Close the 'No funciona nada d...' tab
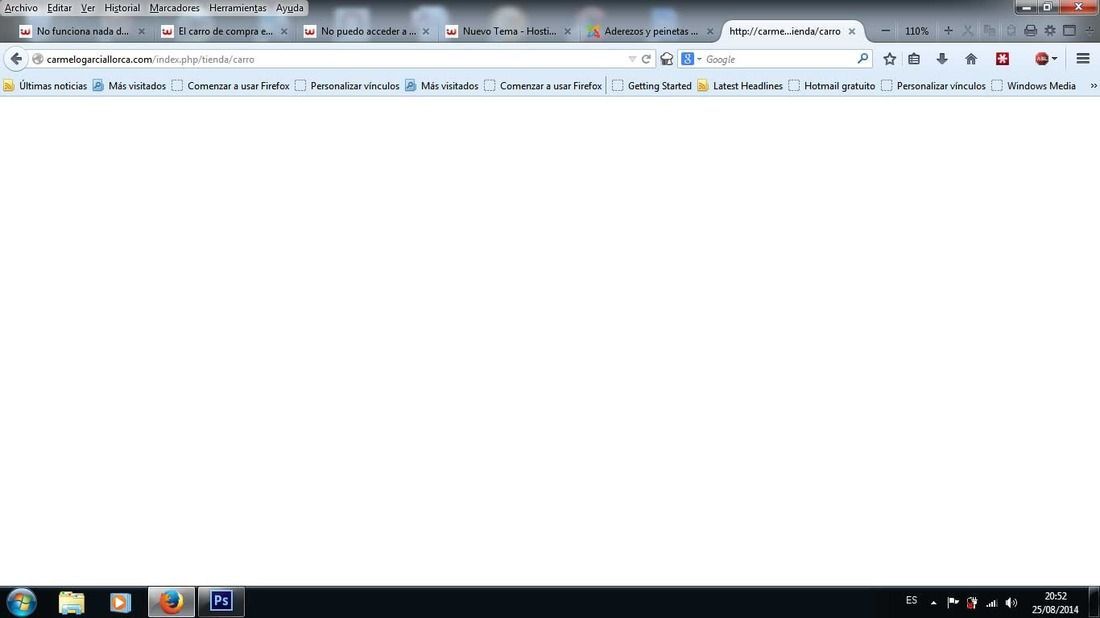Screen dimensions: 1100x618 tap(142, 31)
